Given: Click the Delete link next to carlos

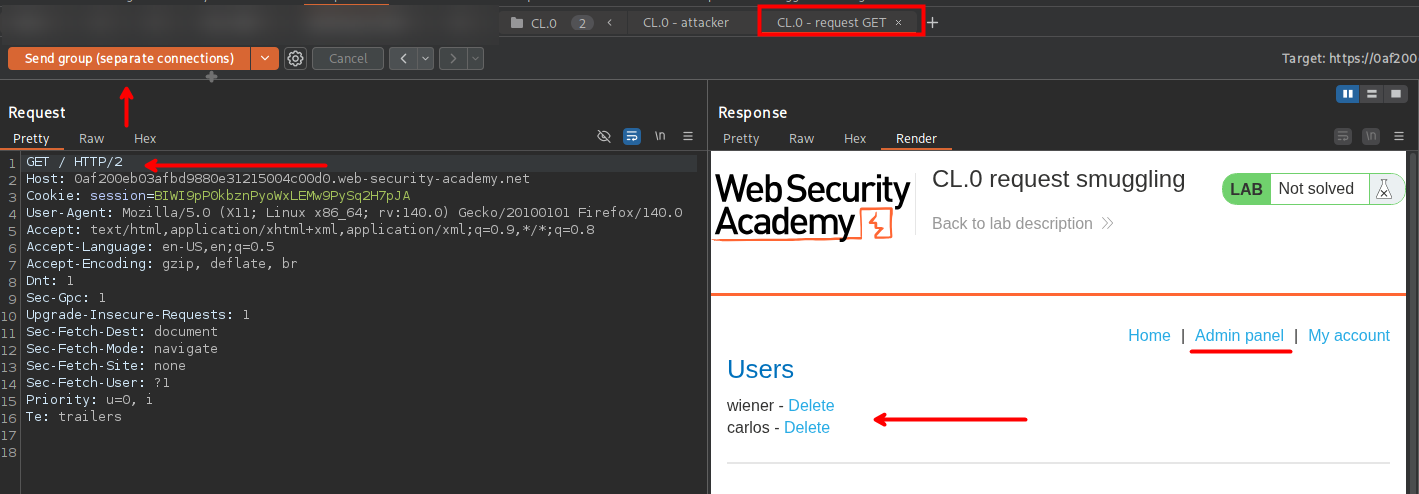Looking at the screenshot, I should (x=806, y=427).
